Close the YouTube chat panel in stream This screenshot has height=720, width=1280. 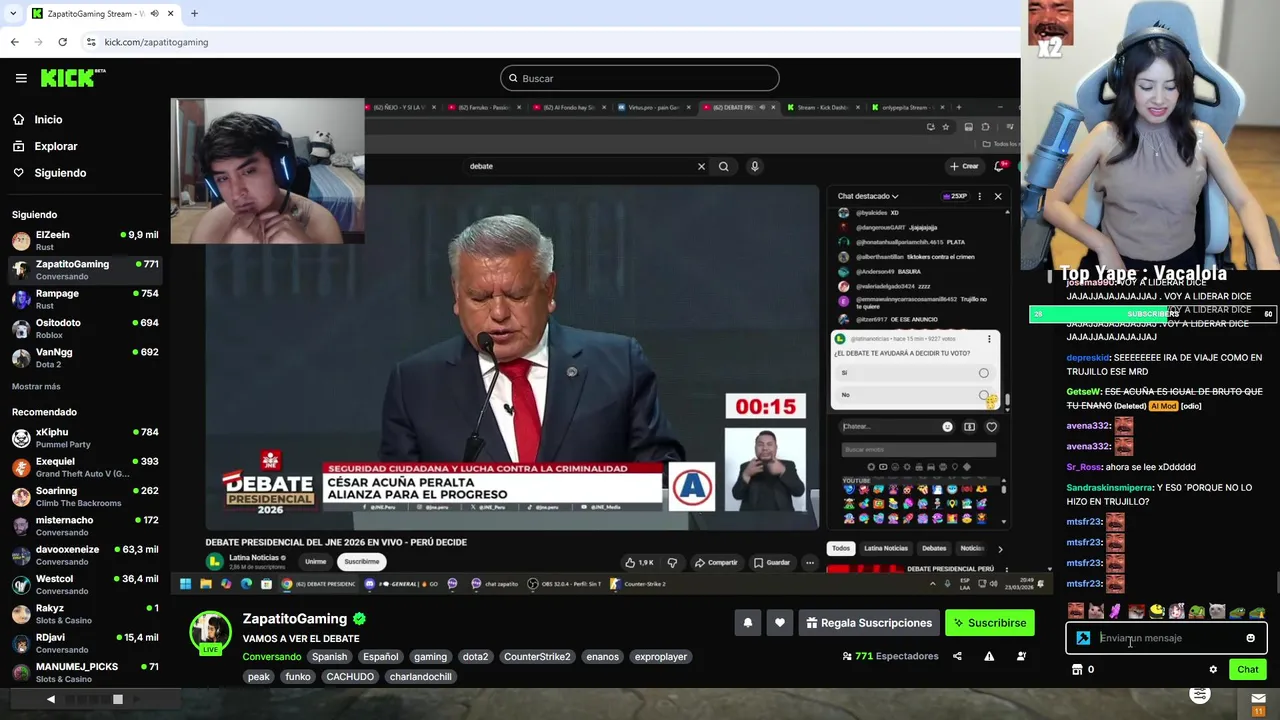(997, 196)
